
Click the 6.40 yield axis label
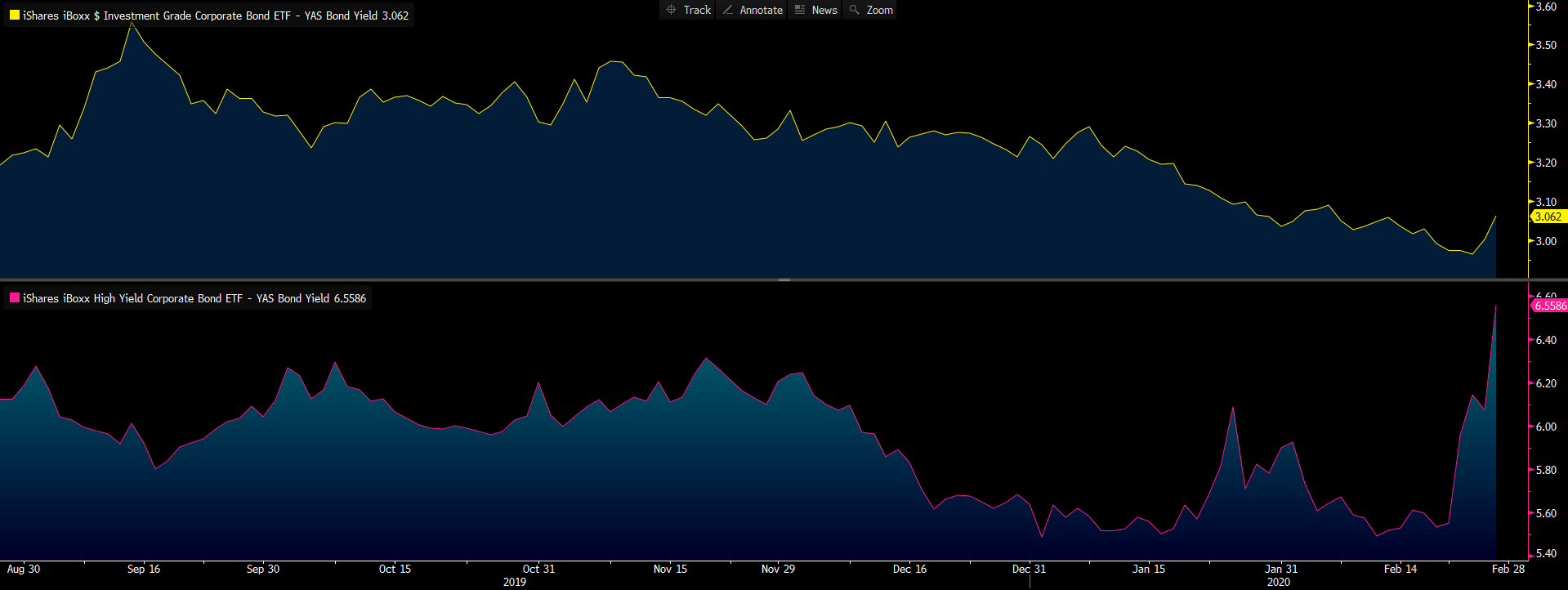pyautogui.click(x=1546, y=340)
